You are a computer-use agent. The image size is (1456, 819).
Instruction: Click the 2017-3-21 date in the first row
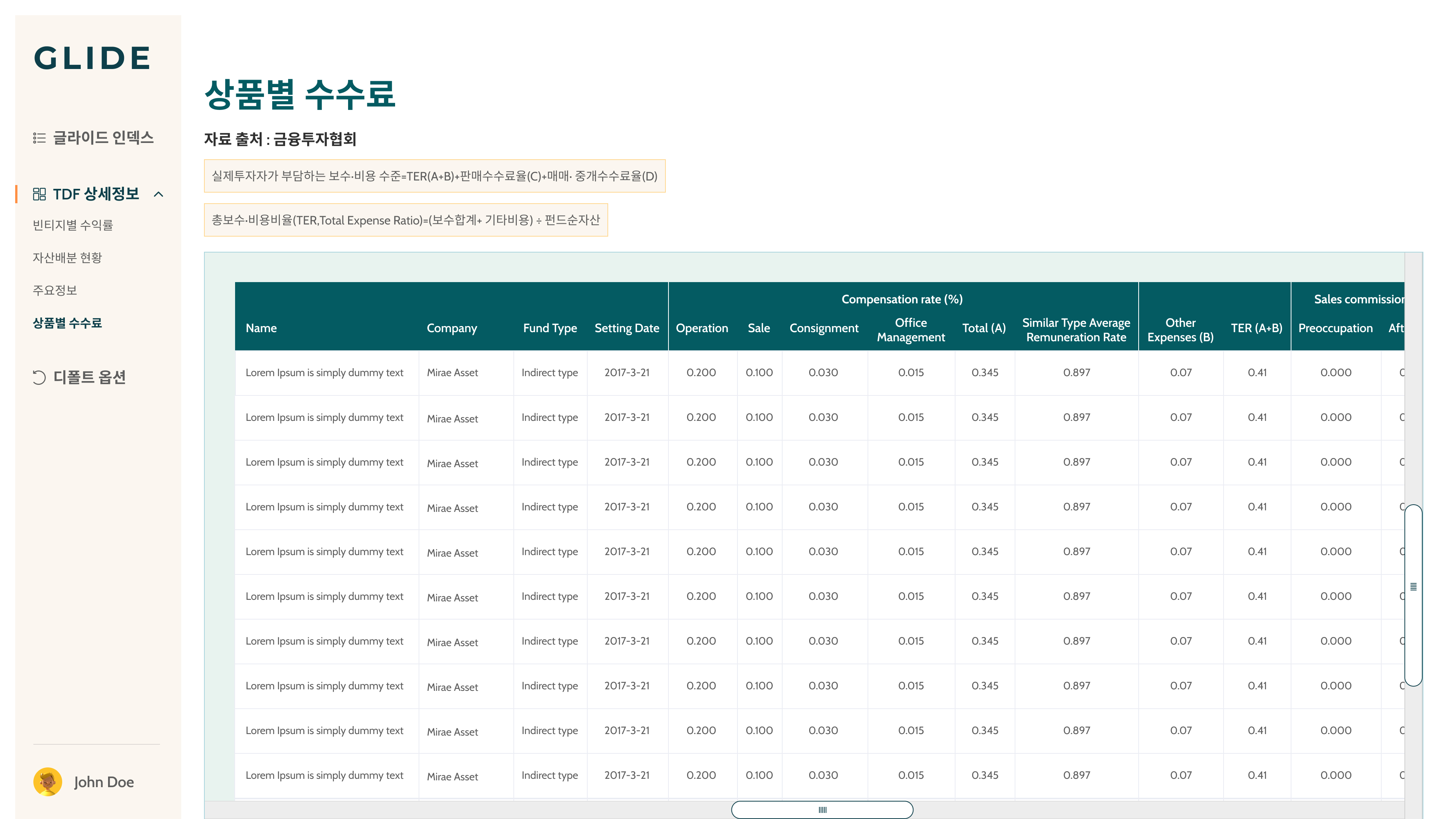pyautogui.click(x=627, y=372)
